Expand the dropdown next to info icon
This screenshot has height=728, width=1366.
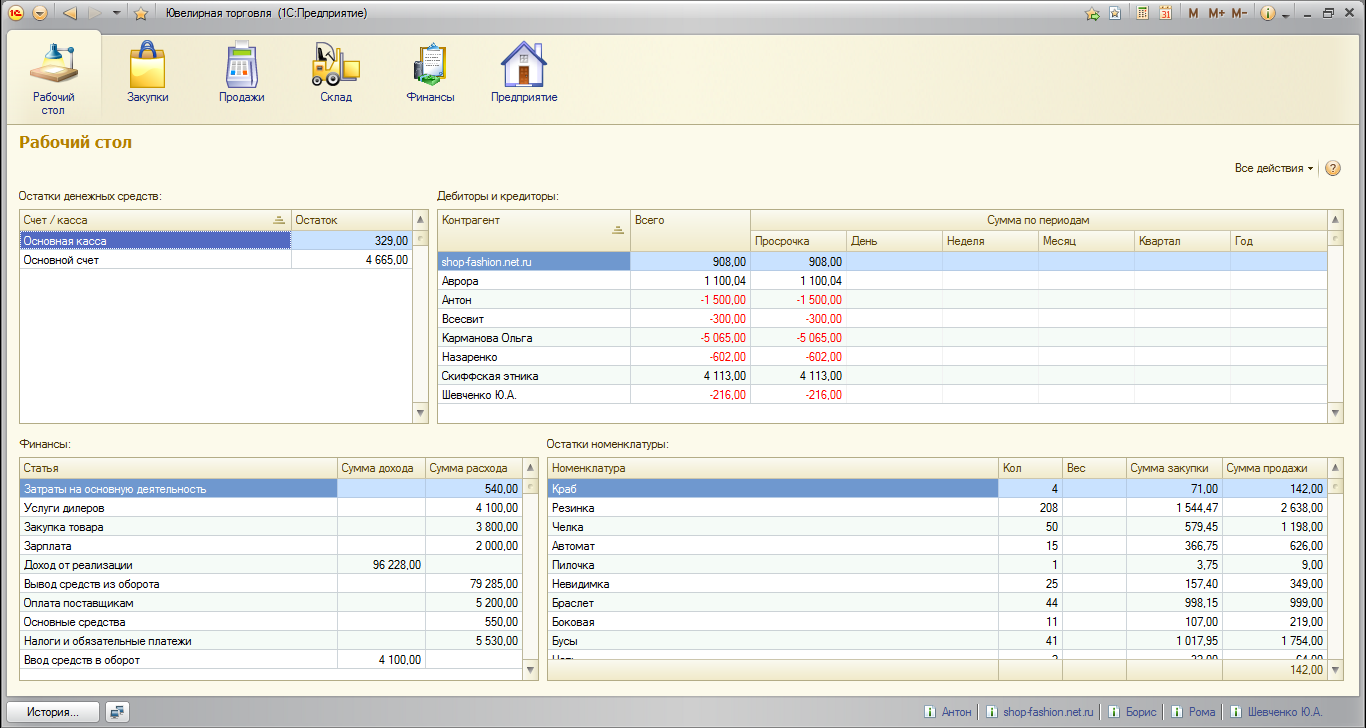pyautogui.click(x=1284, y=14)
